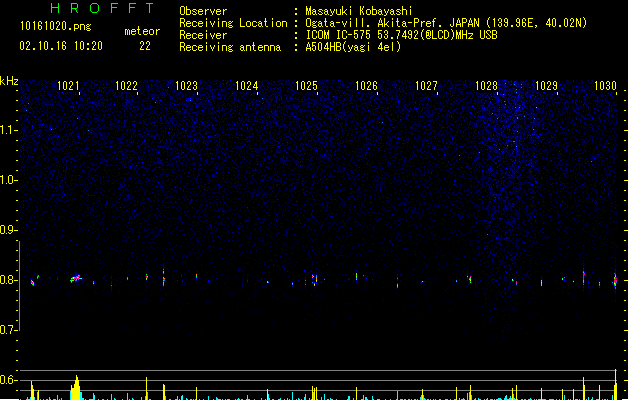Screen dimensions: 629x400
Task: Click the date stamp 02.10.16 10:20
Action: click(x=61, y=46)
